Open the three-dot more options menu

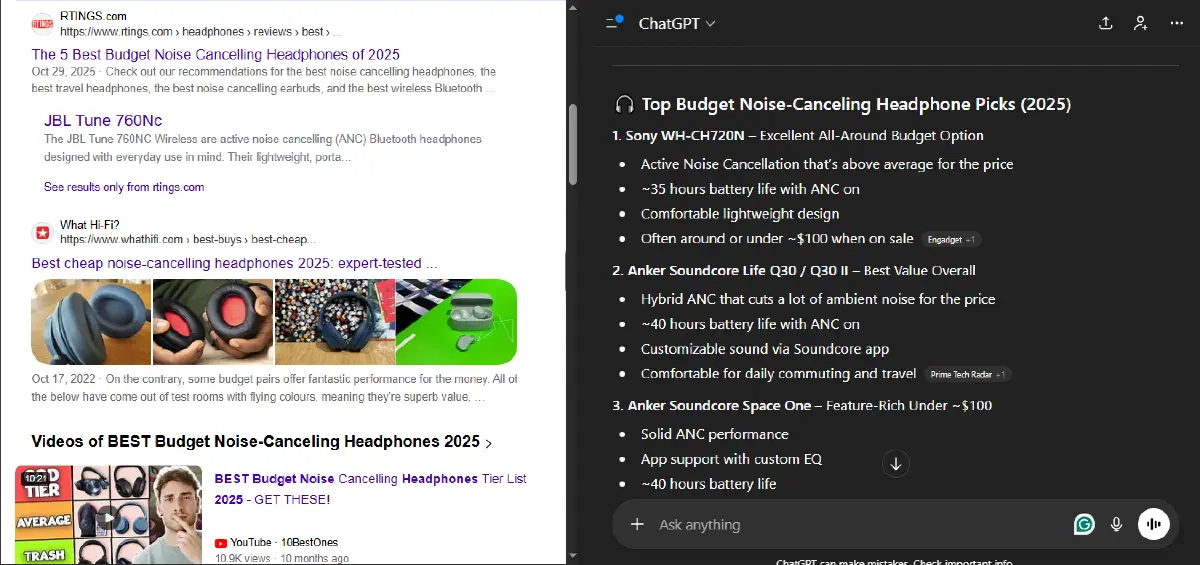(1175, 23)
